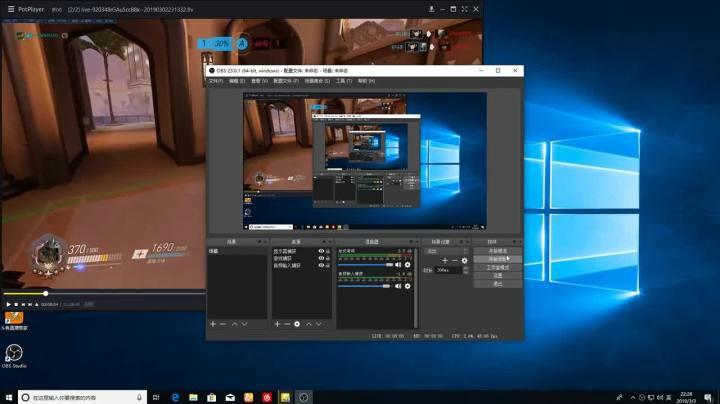Open the 文件(F) menu in OBS
This screenshot has width=720, height=404.
click(215, 81)
